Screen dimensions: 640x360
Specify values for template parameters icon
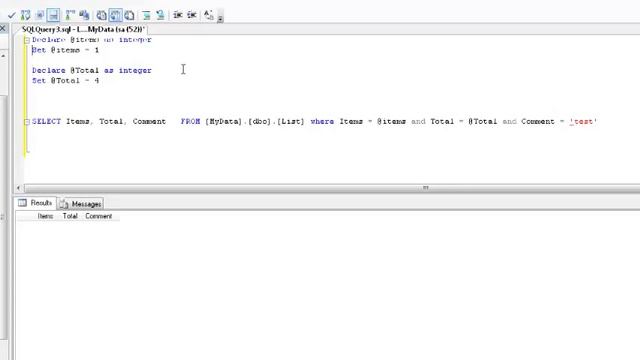pyautogui.click(x=209, y=15)
